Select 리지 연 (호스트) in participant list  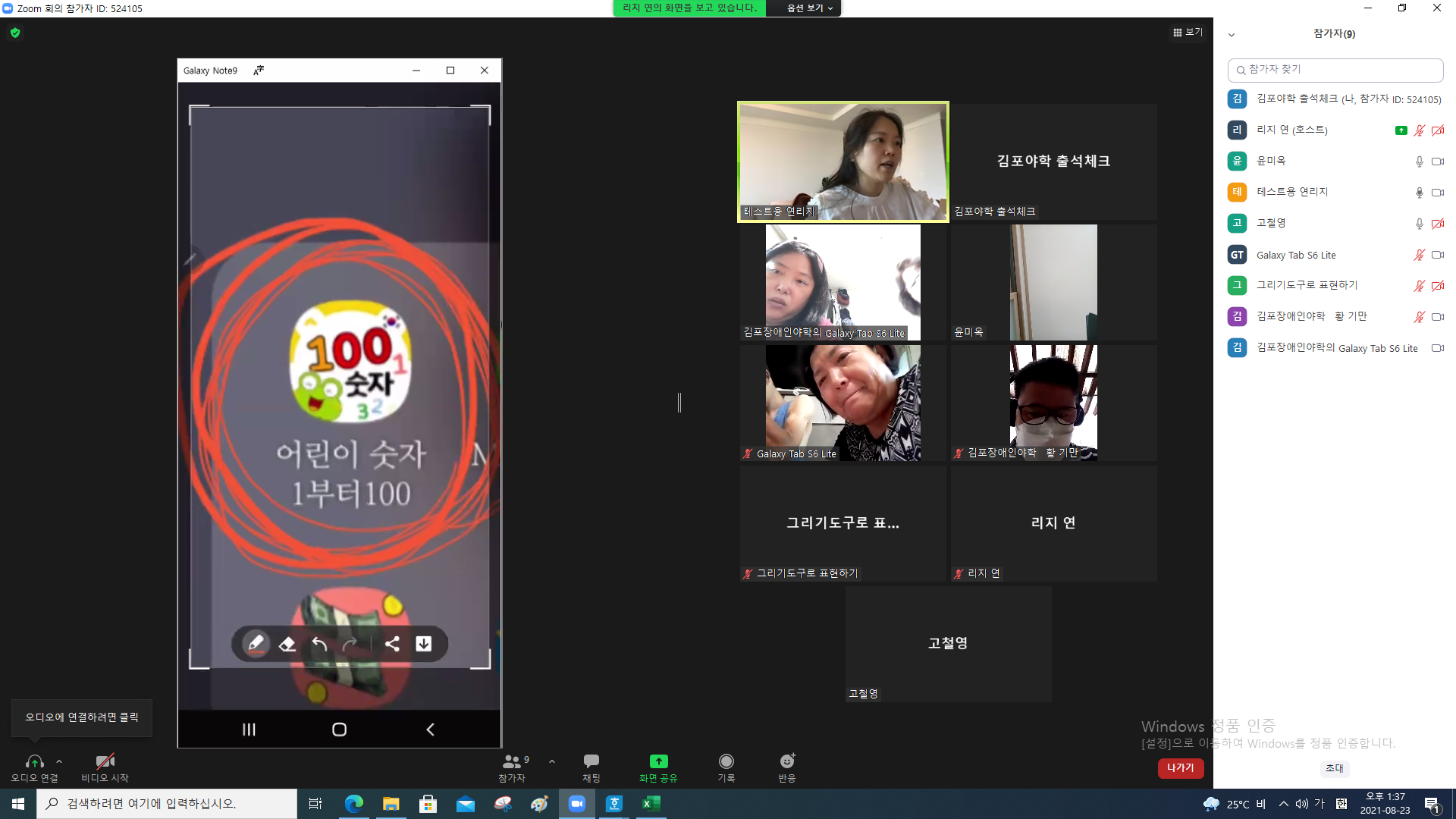click(x=1335, y=130)
